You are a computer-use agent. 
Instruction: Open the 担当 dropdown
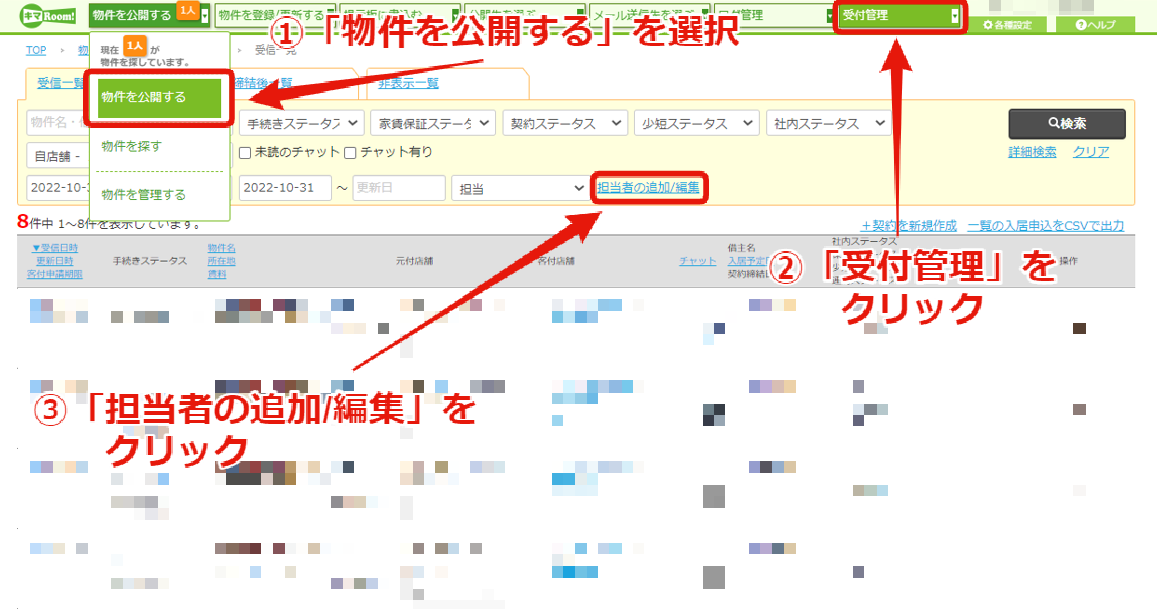click(x=520, y=188)
